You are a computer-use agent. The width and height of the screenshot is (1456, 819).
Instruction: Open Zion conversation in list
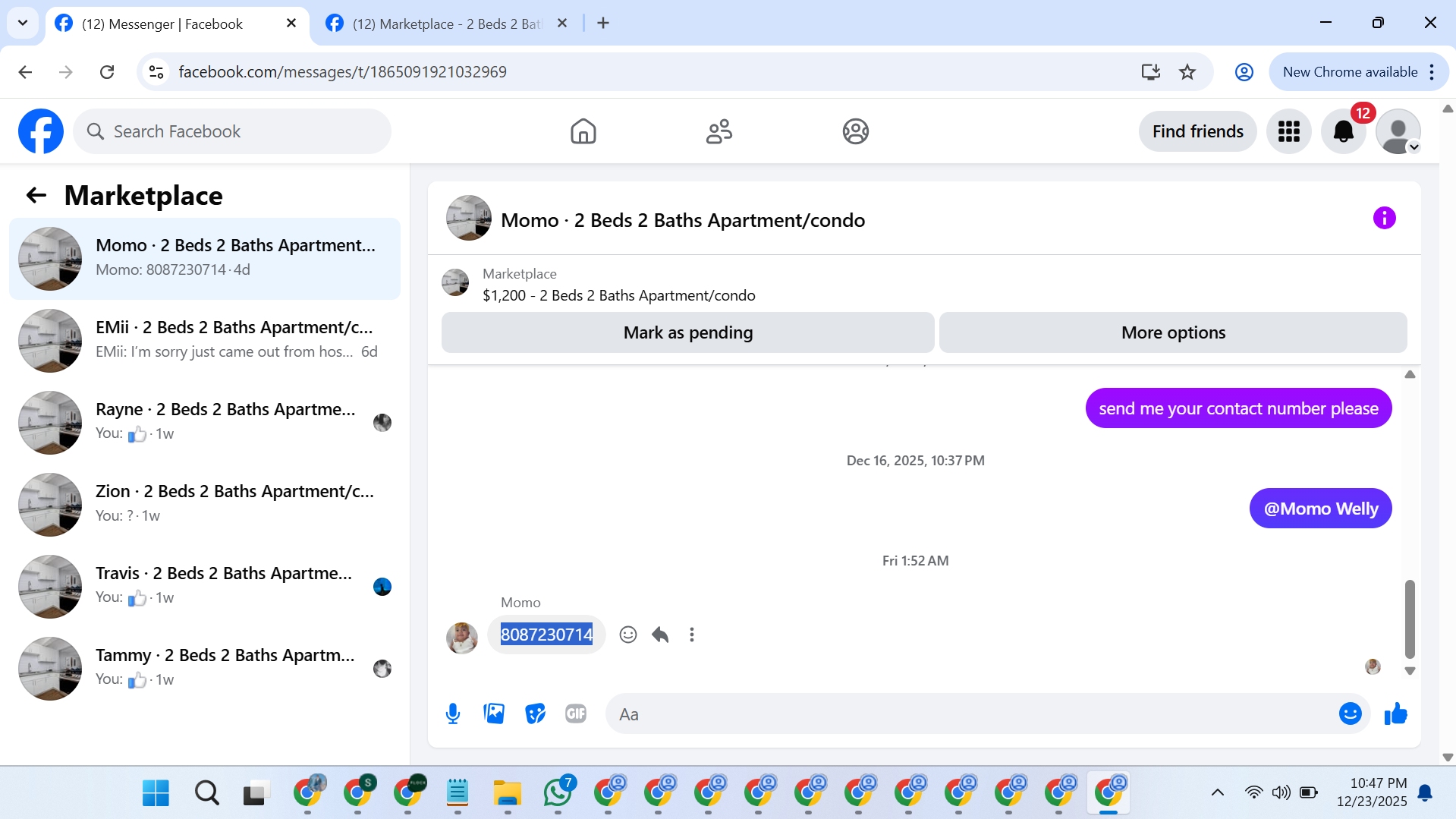(x=205, y=505)
